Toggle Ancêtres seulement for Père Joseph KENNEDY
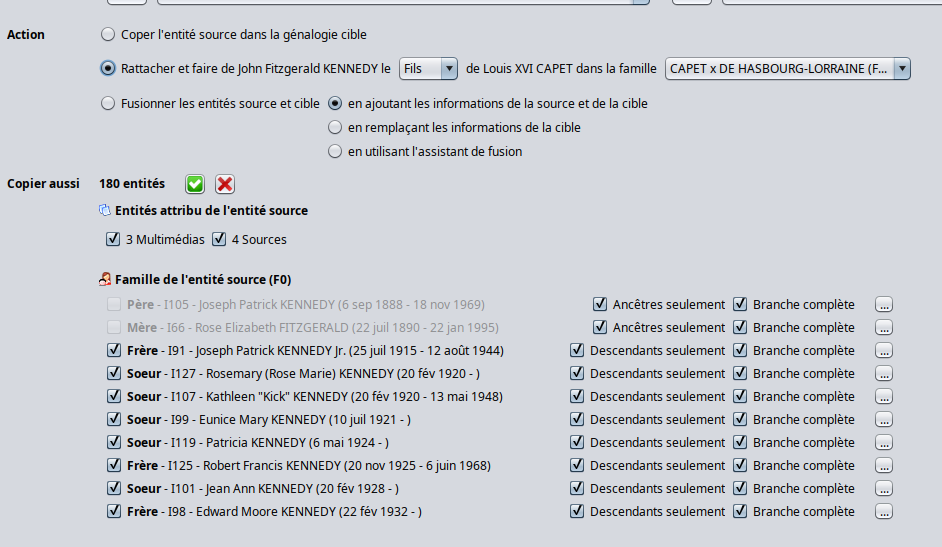 [x=600, y=305]
